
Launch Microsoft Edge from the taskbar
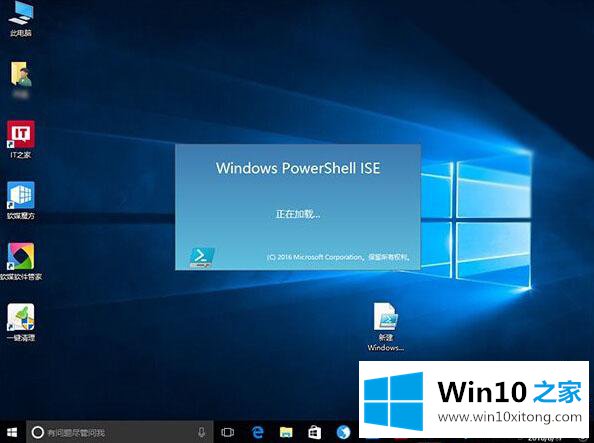click(x=258, y=432)
